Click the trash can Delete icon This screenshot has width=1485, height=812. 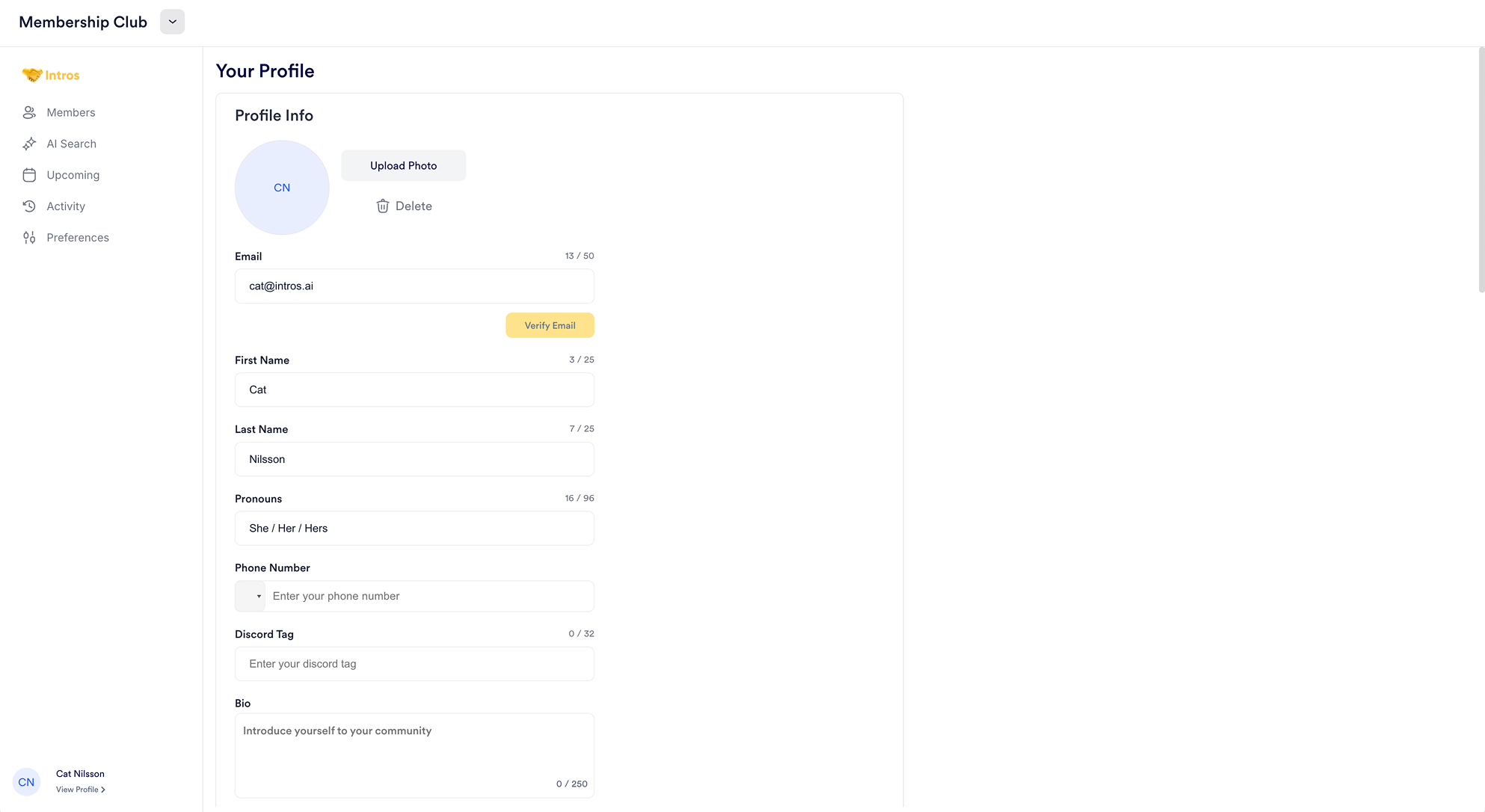click(382, 206)
